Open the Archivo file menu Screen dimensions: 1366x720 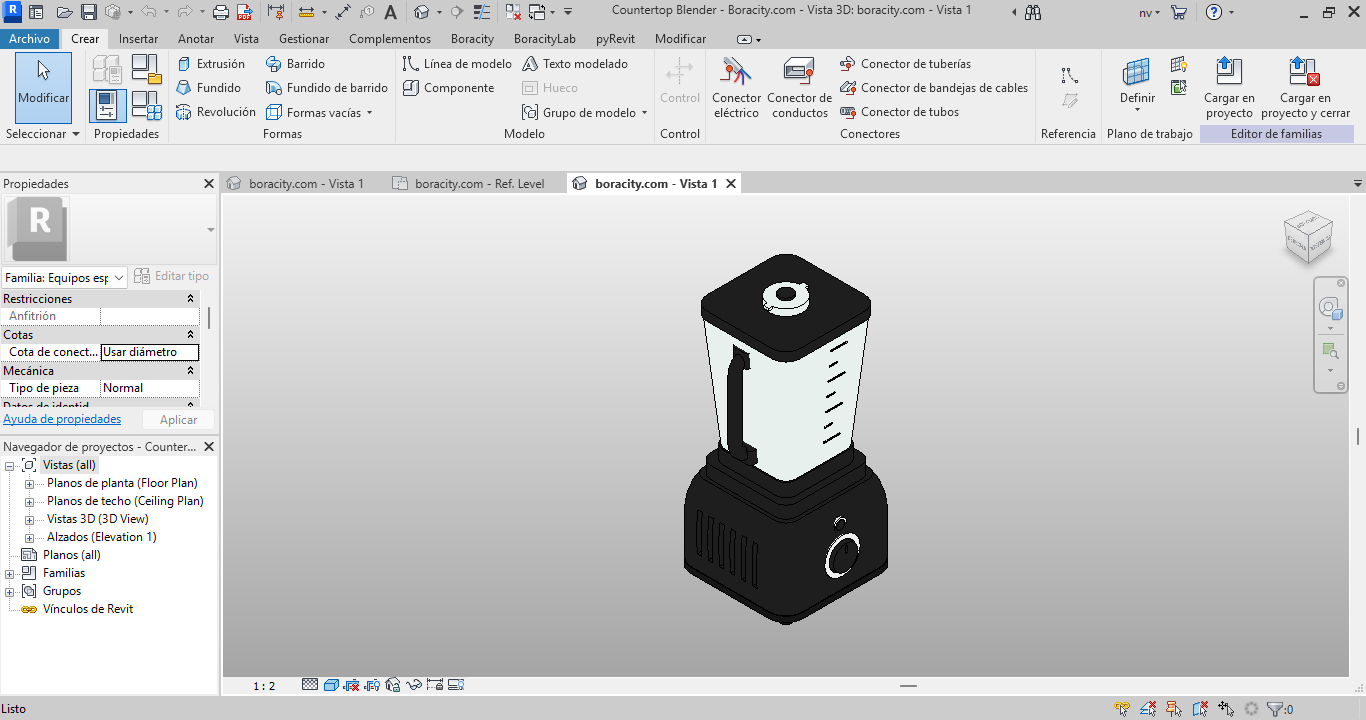click(x=30, y=39)
